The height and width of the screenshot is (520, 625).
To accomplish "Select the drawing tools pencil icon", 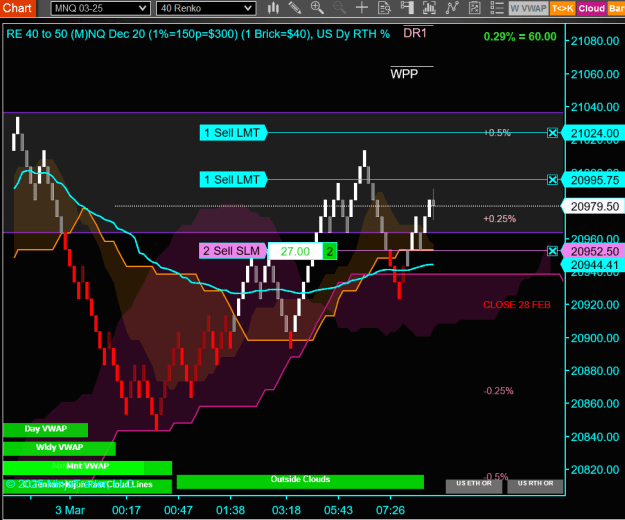I will (295, 8).
